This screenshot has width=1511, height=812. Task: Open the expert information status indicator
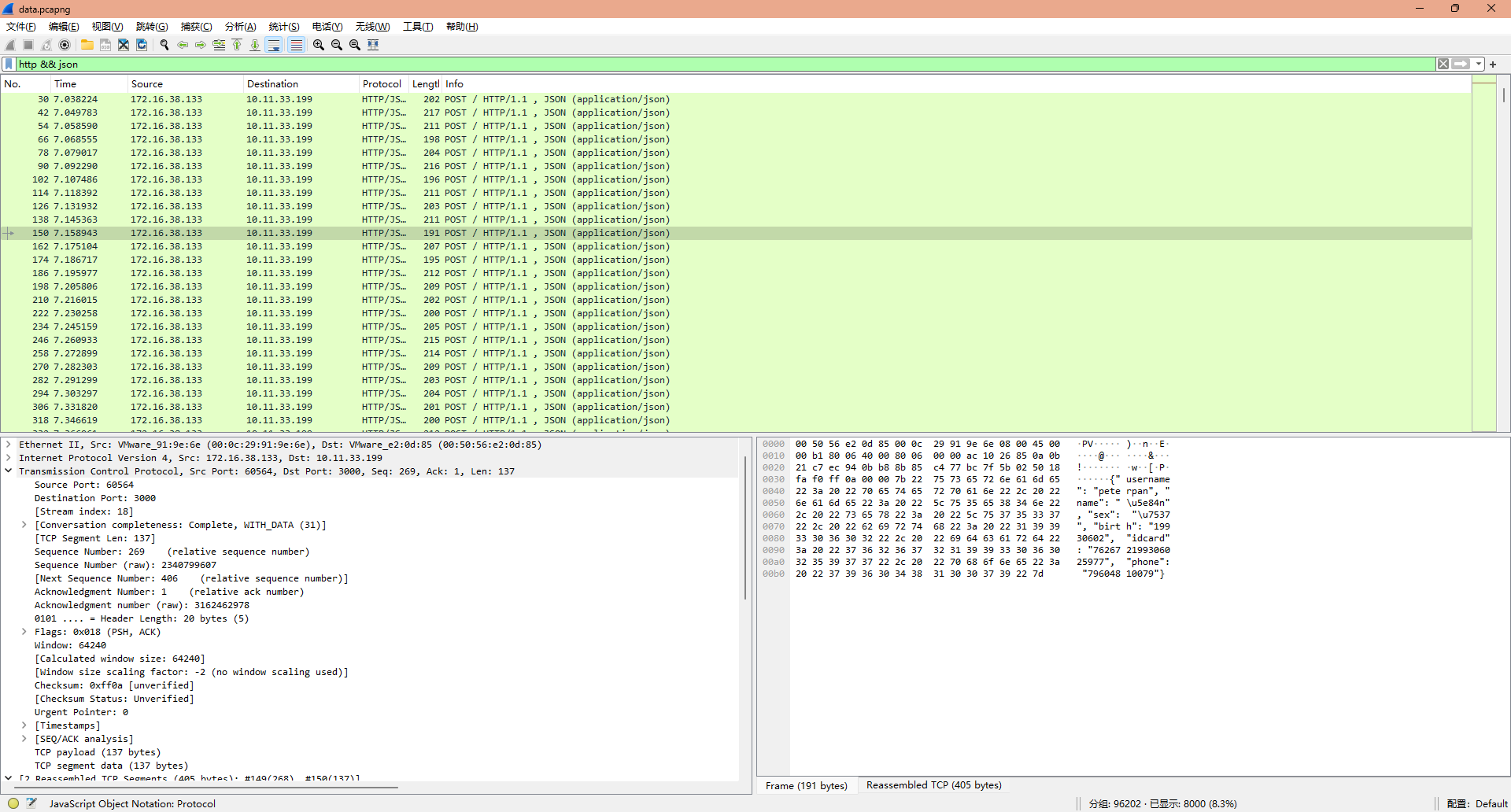13,803
